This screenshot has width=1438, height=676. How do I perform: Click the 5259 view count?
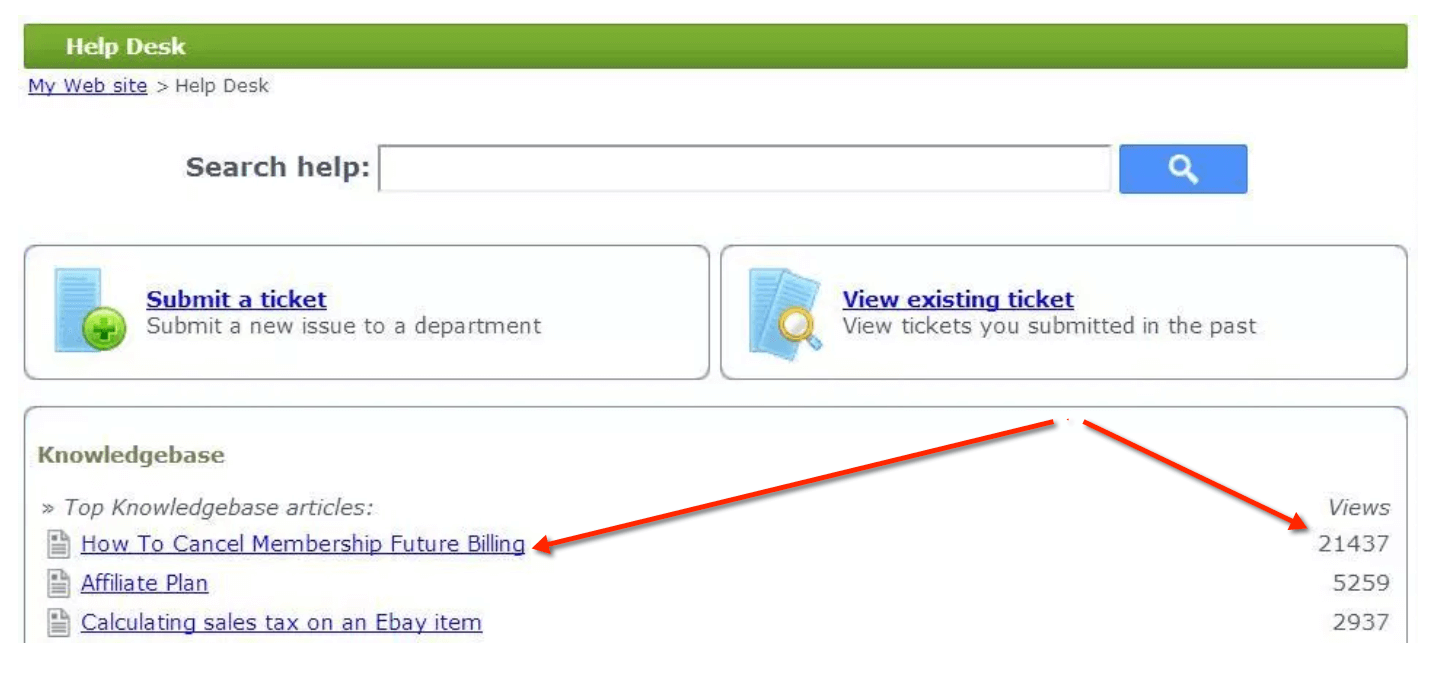1361,583
